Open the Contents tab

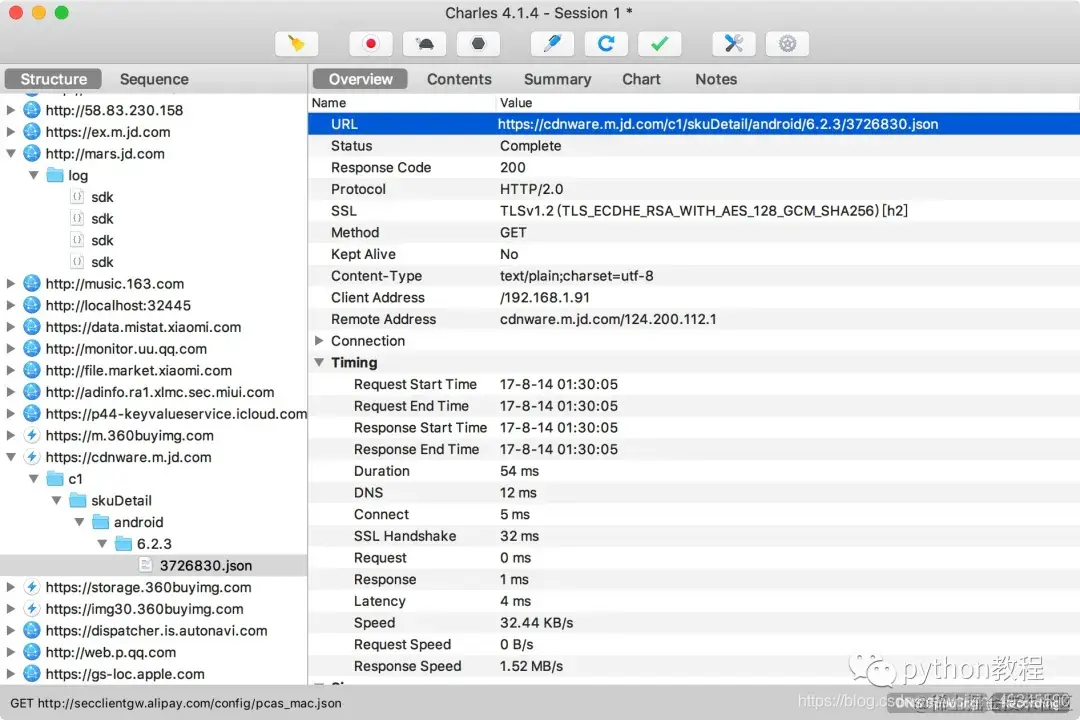pyautogui.click(x=459, y=79)
